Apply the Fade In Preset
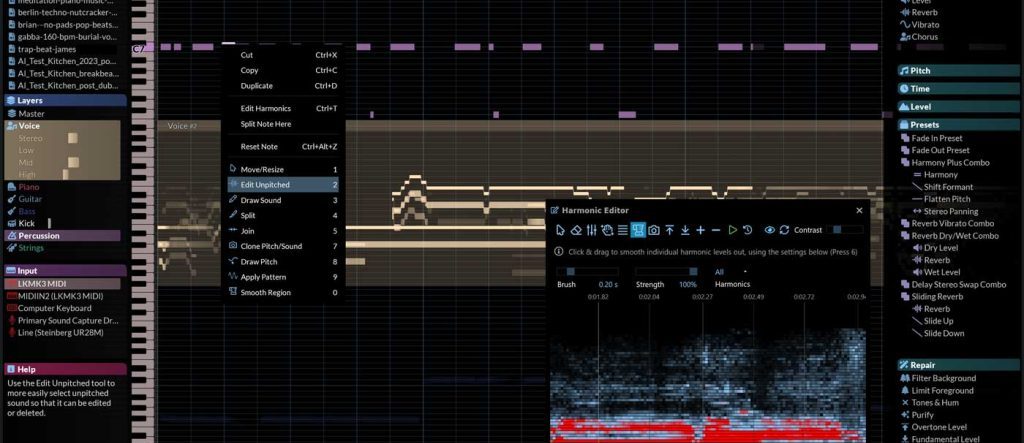Image resolution: width=1024 pixels, height=443 pixels. coord(936,139)
